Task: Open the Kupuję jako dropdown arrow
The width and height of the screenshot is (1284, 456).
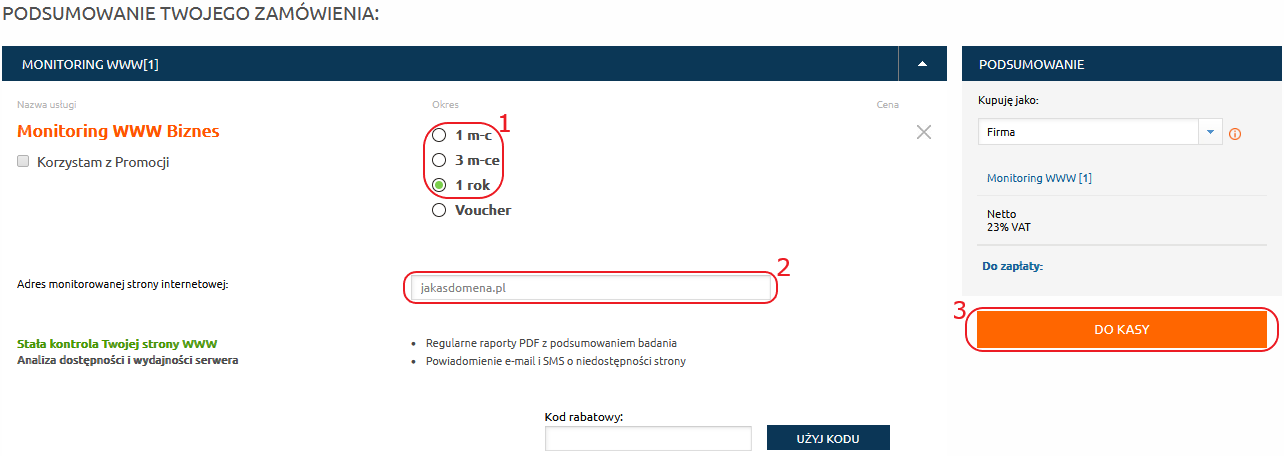Action: (1210, 132)
